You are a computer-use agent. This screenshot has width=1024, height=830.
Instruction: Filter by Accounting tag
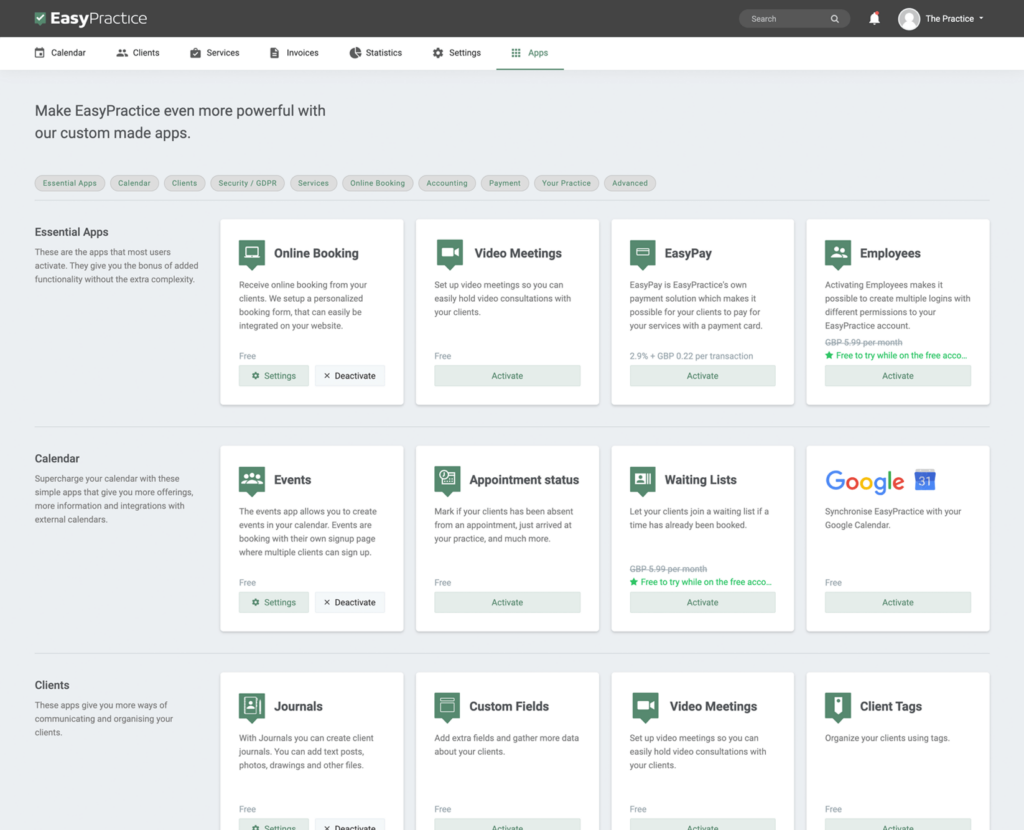tap(447, 183)
